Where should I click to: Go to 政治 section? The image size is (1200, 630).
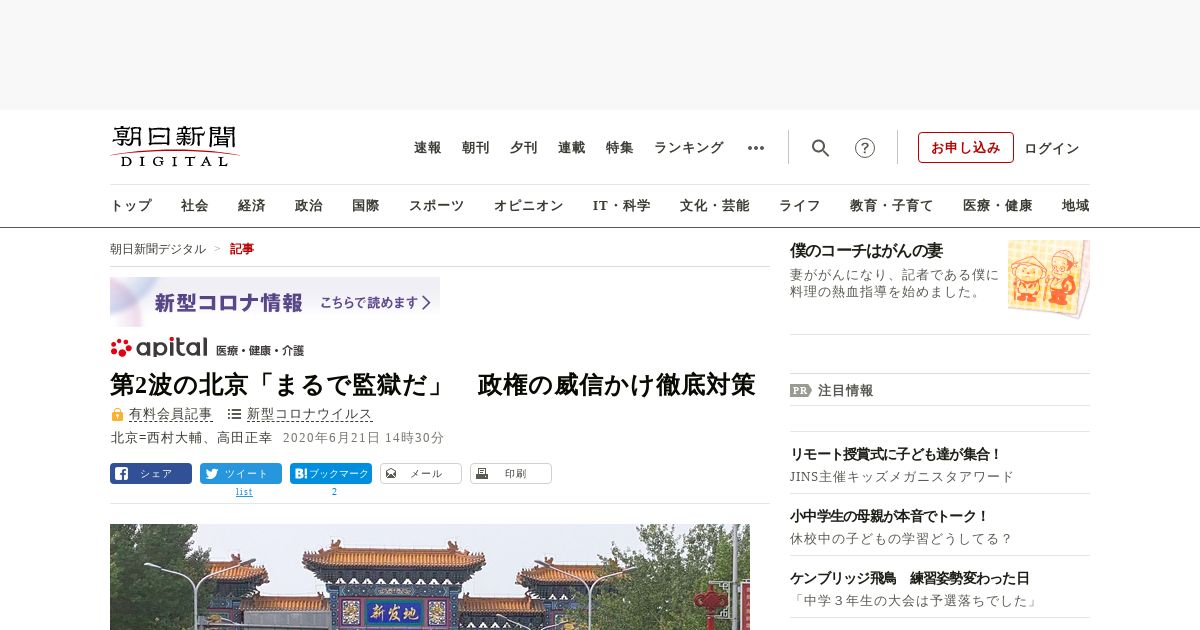[309, 206]
